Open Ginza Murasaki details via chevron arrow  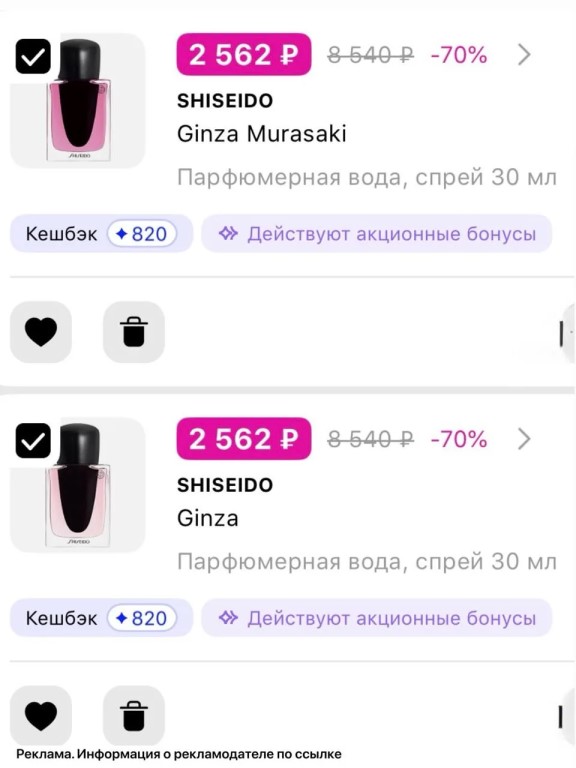coord(524,55)
